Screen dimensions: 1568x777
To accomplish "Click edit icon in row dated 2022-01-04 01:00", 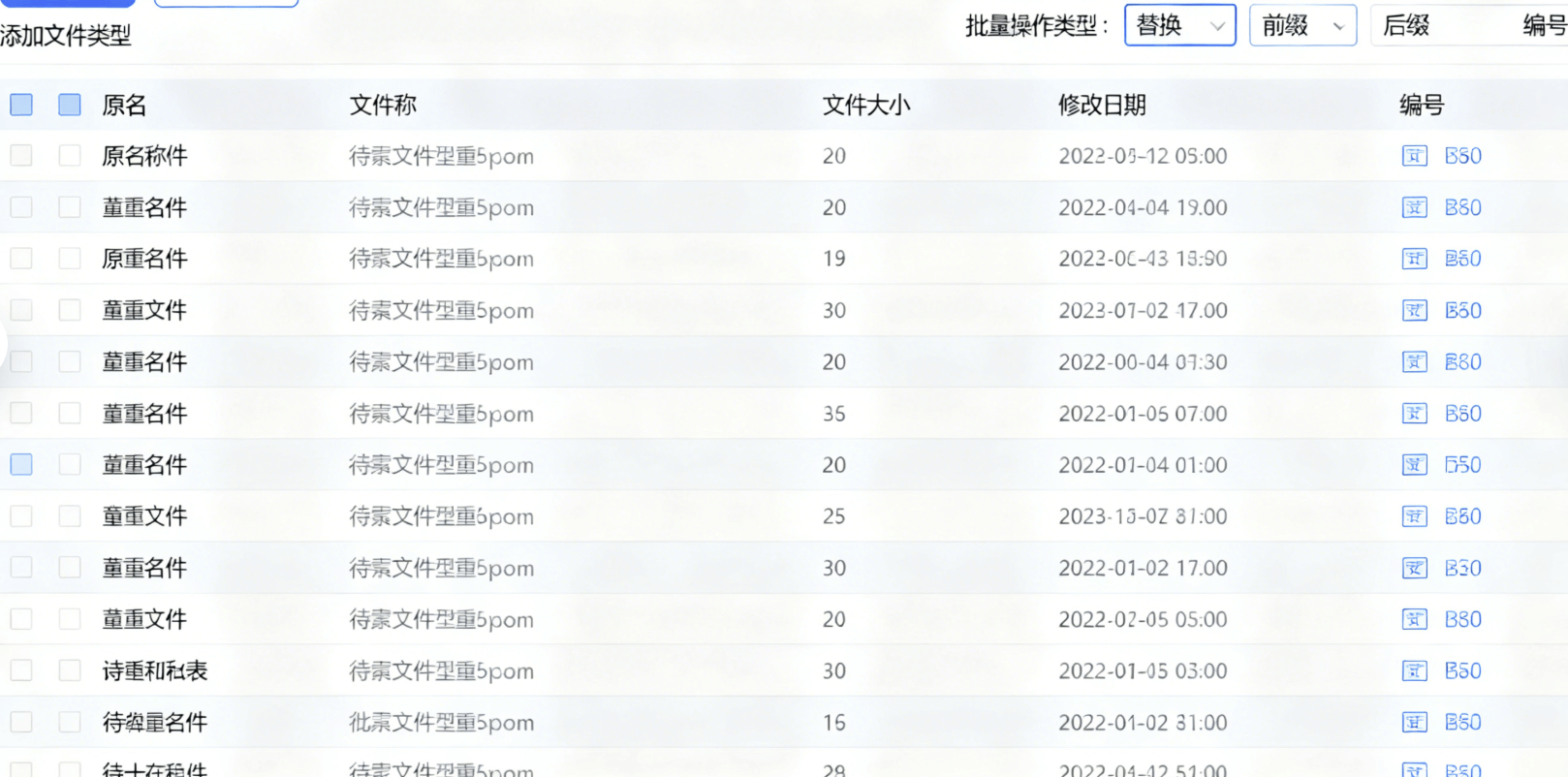I will (x=1414, y=465).
